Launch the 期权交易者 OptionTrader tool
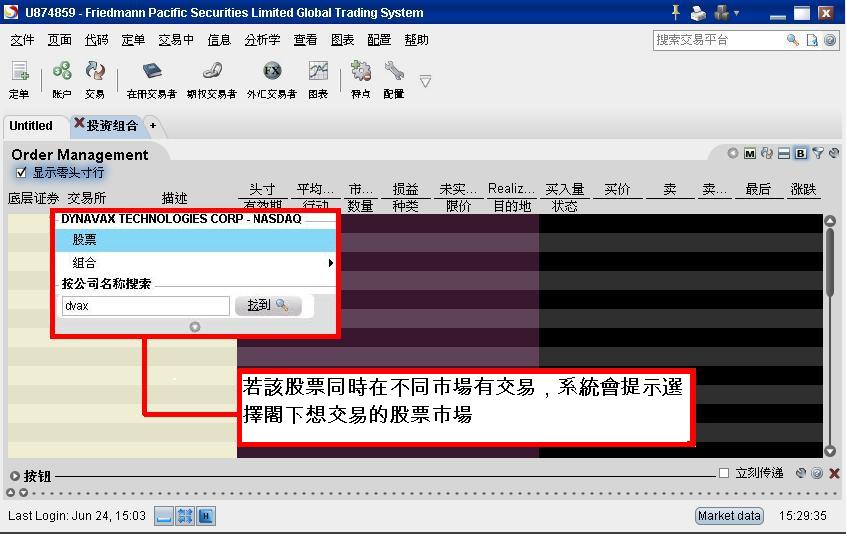846x534 pixels. pyautogui.click(x=211, y=73)
